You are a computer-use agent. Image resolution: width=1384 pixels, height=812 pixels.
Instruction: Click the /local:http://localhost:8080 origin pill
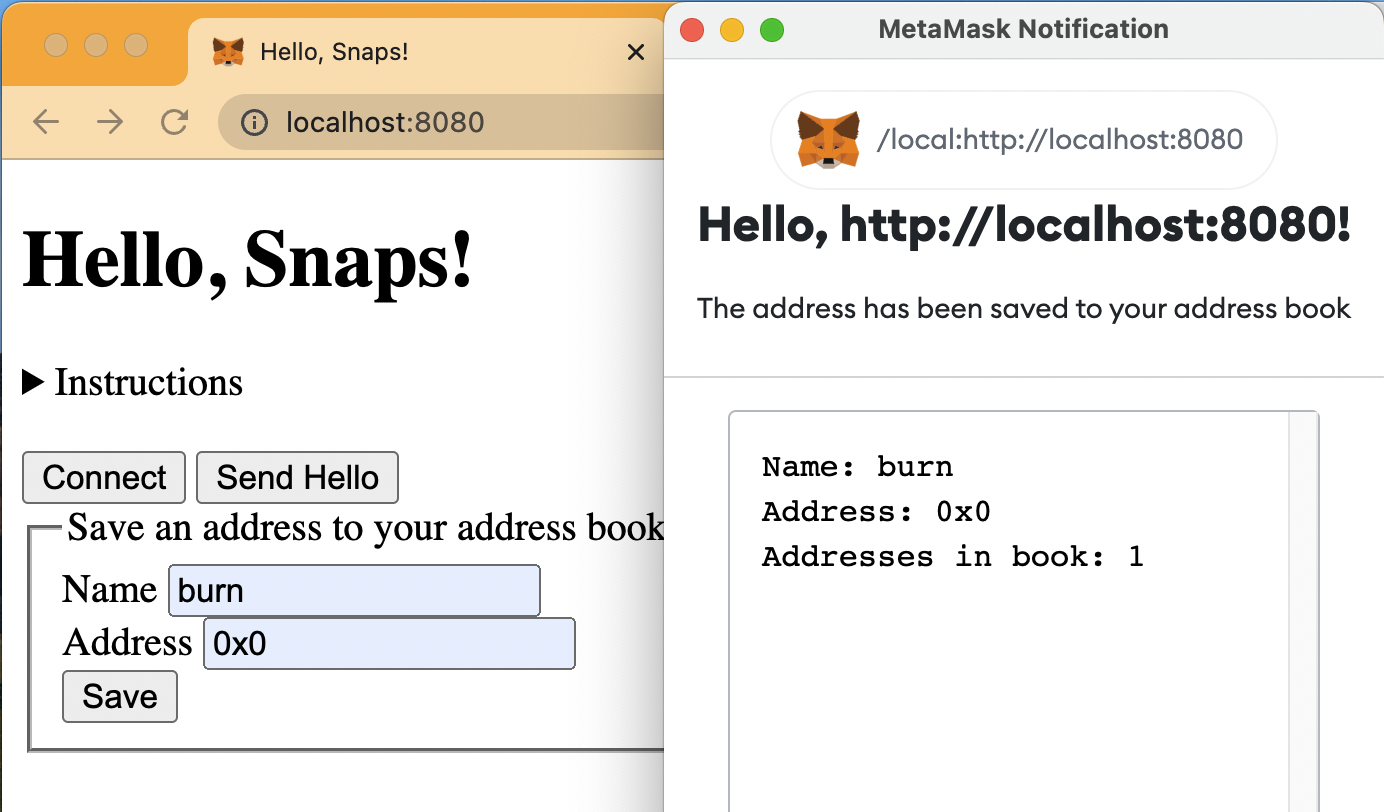[x=1024, y=140]
